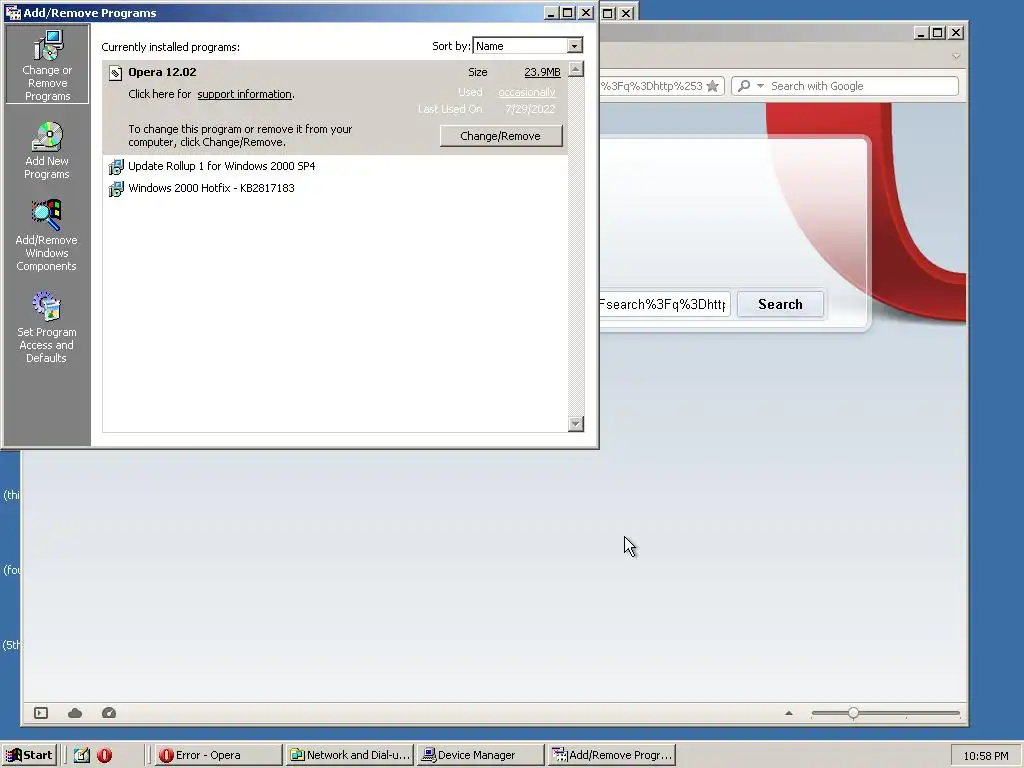This screenshot has width=1024, height=768.
Task: Click Opera Turbo speedometer icon
Action: [x=109, y=712]
